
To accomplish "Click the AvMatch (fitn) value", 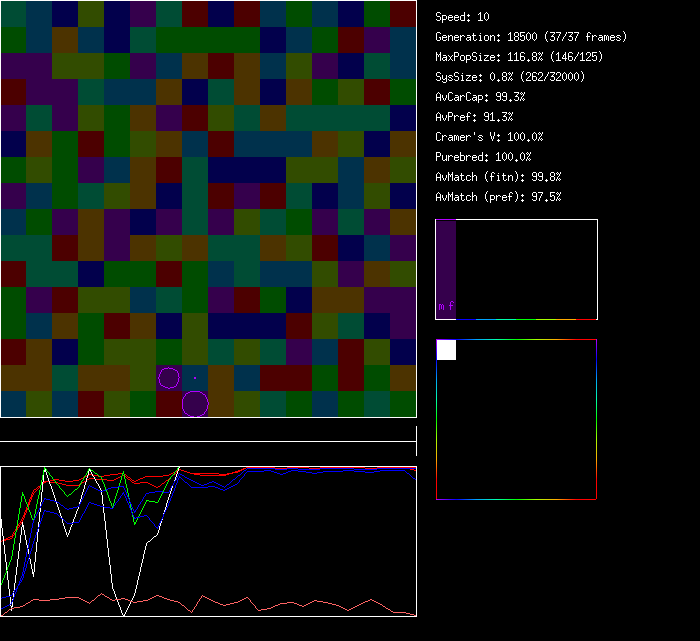I will coord(498,177).
